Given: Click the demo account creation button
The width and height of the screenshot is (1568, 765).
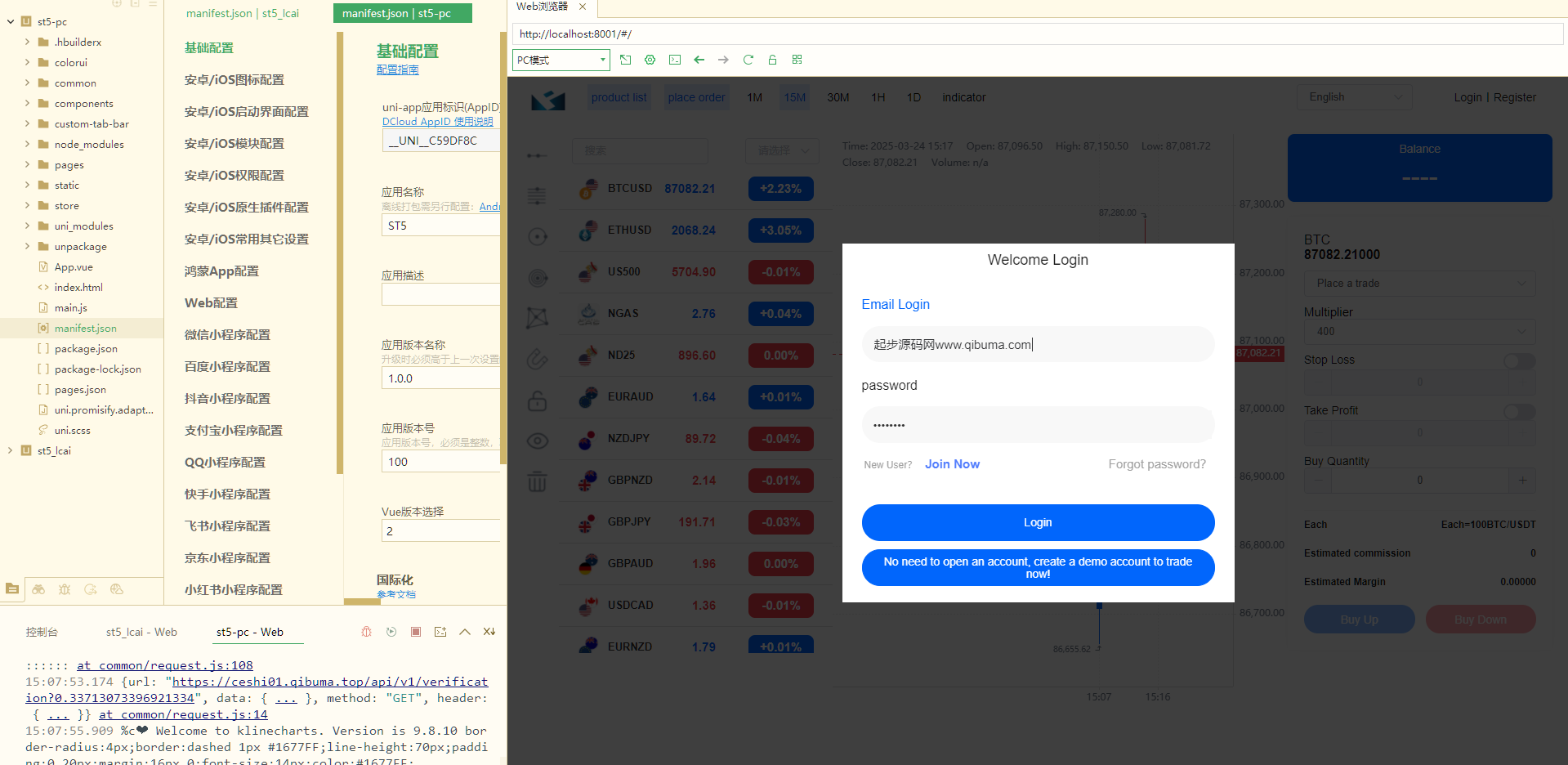Looking at the screenshot, I should 1038,567.
